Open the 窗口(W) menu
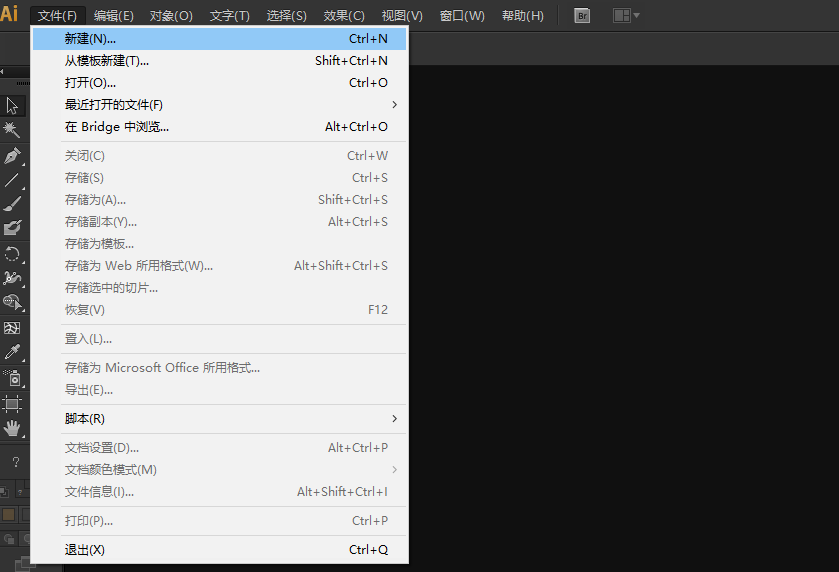 click(462, 16)
